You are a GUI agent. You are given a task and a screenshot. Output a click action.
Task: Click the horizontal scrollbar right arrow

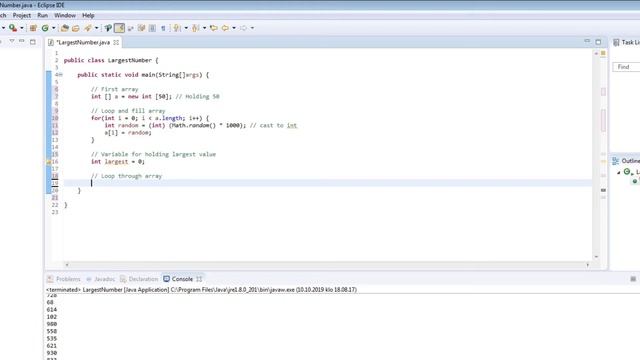pos(588,265)
